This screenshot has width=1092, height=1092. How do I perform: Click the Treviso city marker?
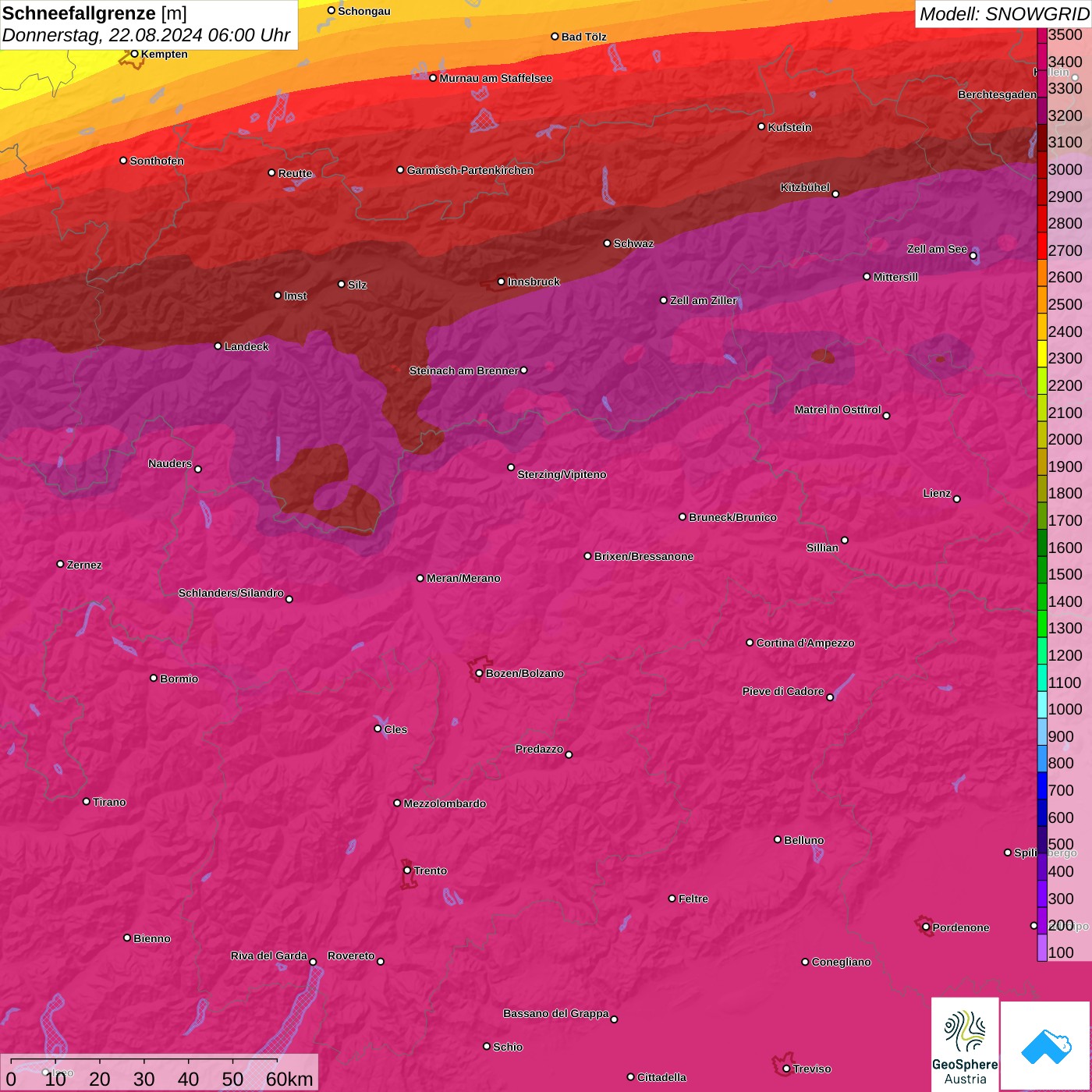click(786, 1069)
